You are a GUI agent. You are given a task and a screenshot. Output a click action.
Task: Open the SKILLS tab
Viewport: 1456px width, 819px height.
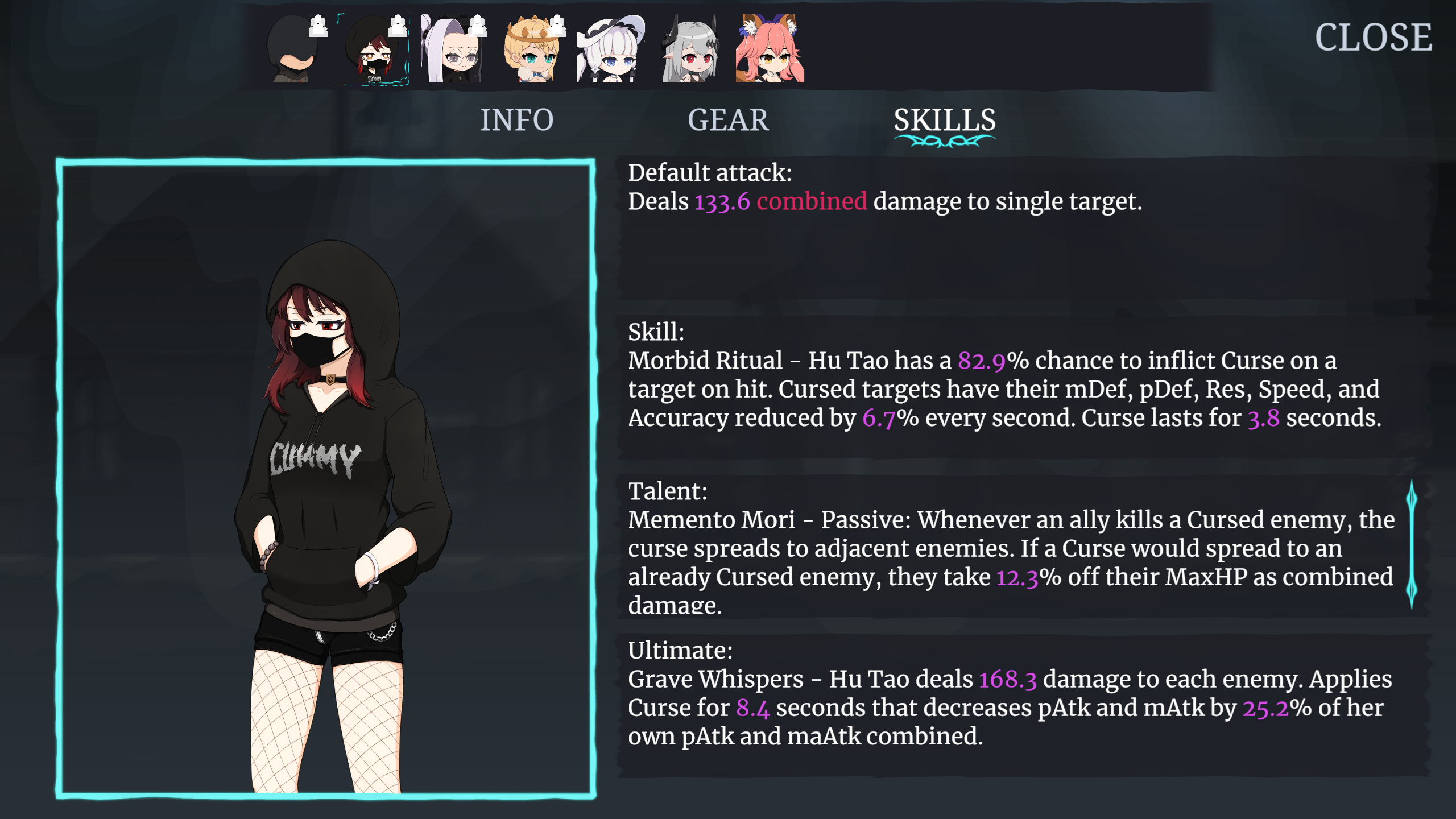pyautogui.click(x=945, y=121)
